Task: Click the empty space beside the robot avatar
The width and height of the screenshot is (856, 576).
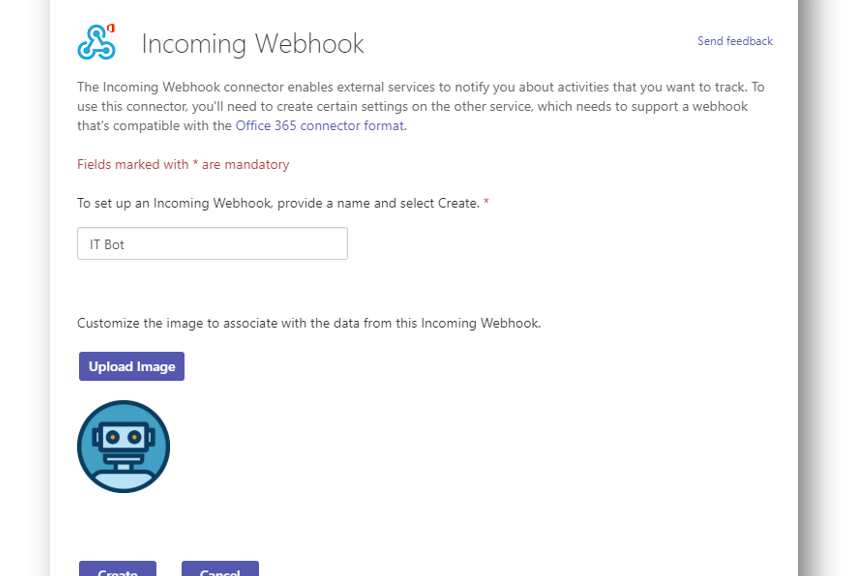Action: pos(437,447)
